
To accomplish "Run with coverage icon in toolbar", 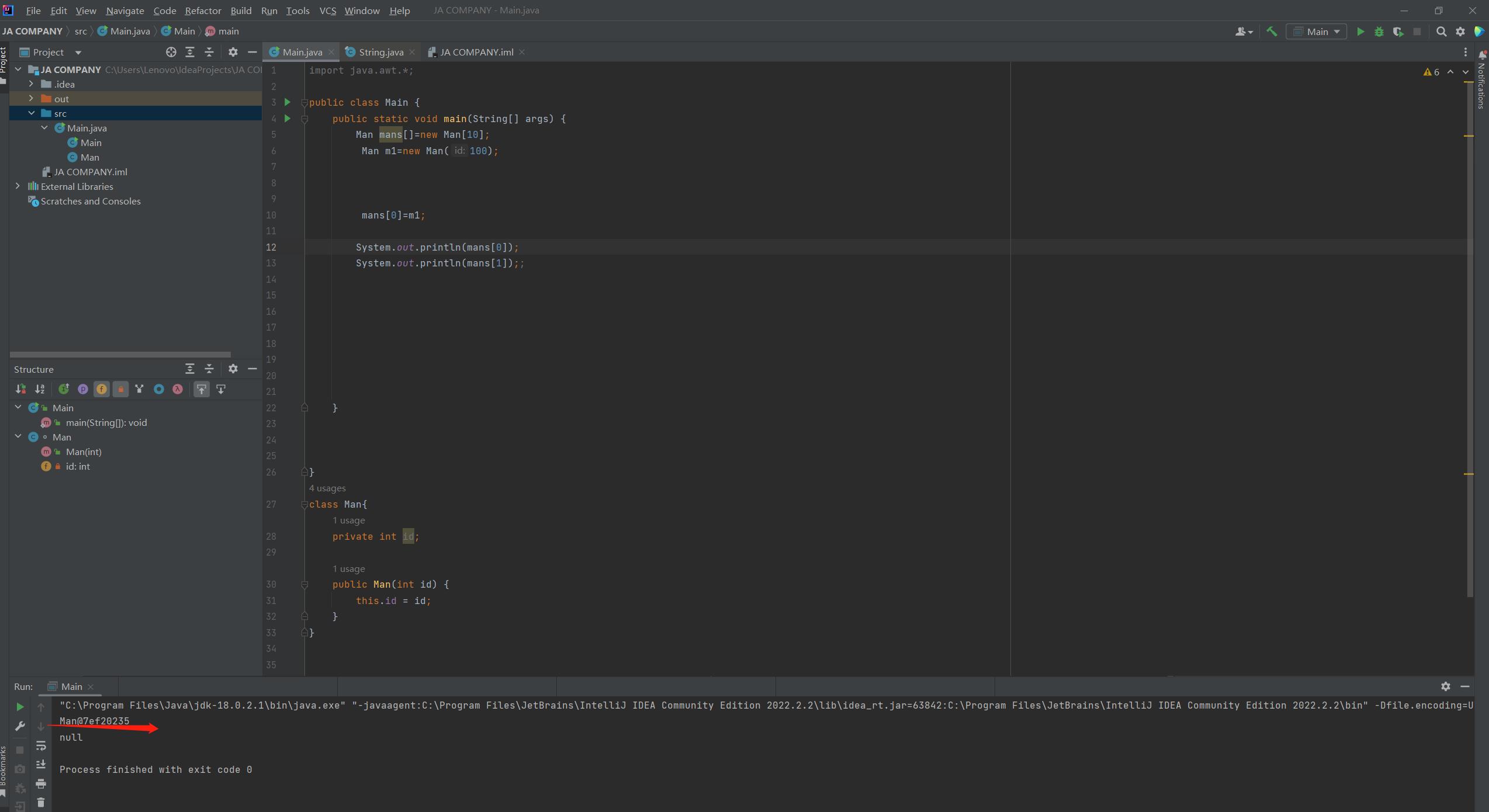I will [x=1398, y=32].
